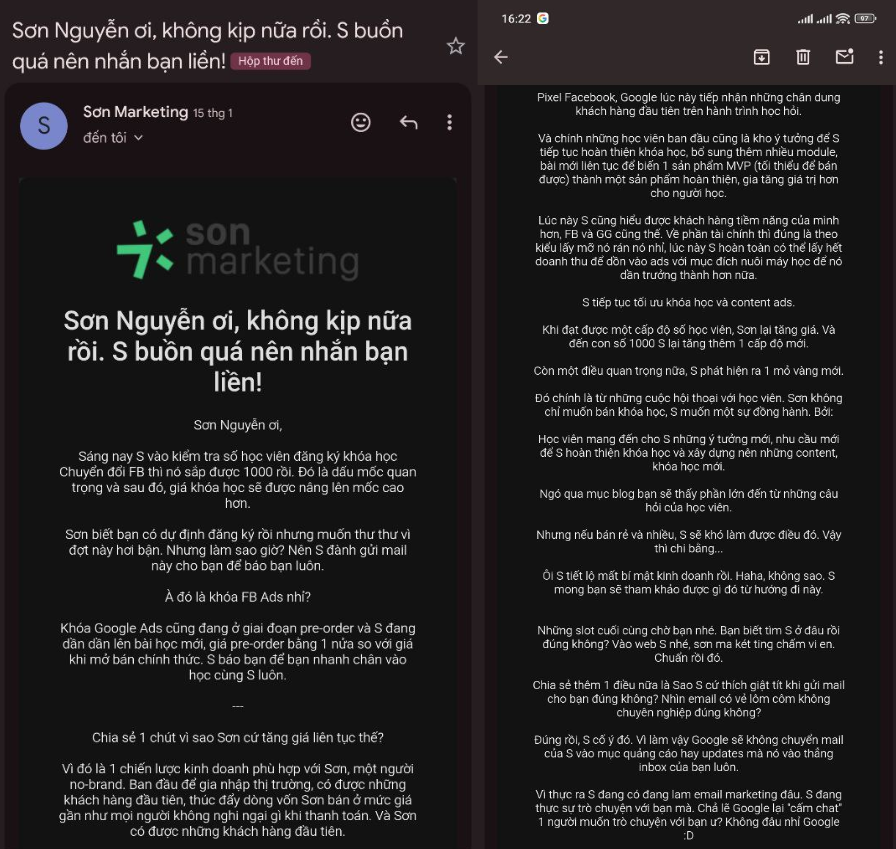Viewport: 896px width, 849px height.
Task: Open the sender name 'Sơn Marketing'
Action: click(135, 112)
